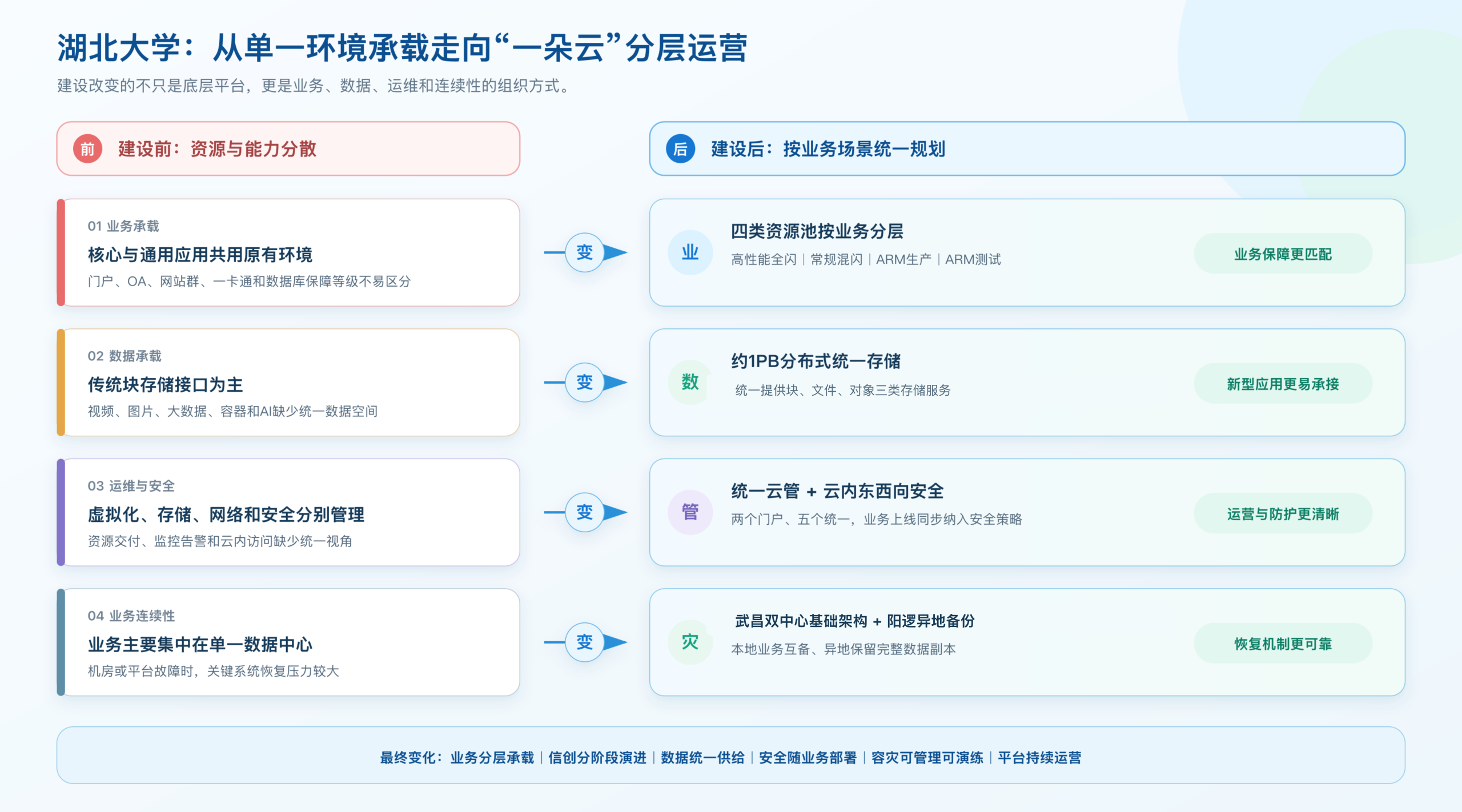This screenshot has width=1462, height=812.
Task: Click the 新型应用更易承接 pill
Action: pos(1283,383)
